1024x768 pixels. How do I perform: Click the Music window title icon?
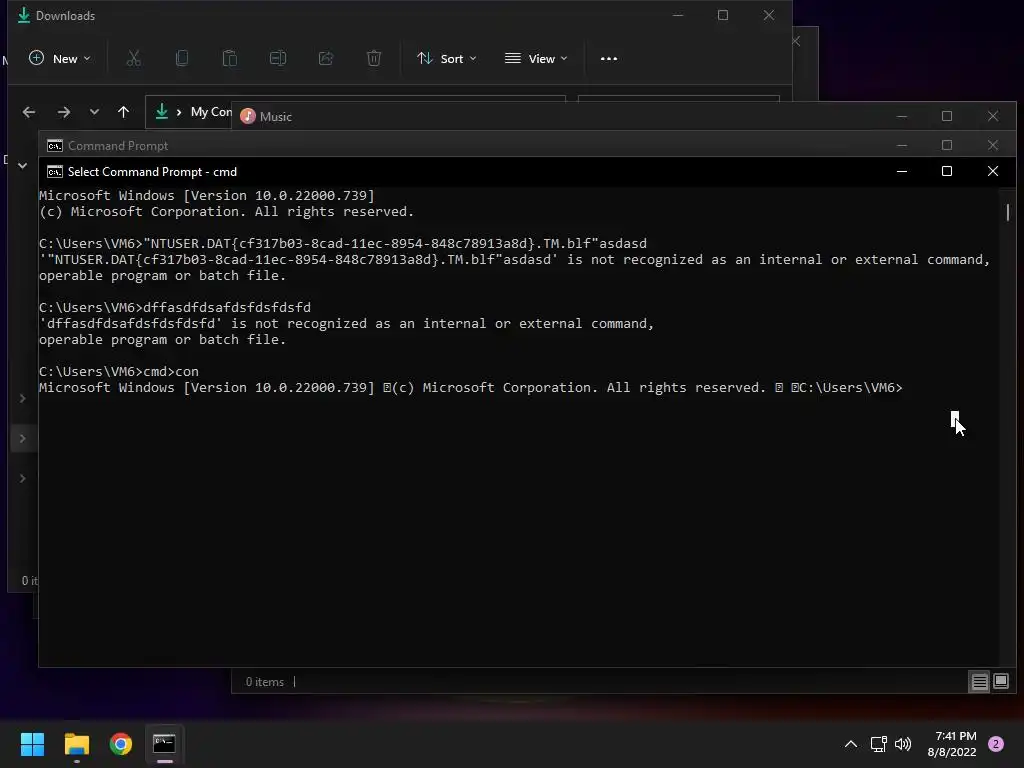[x=248, y=116]
